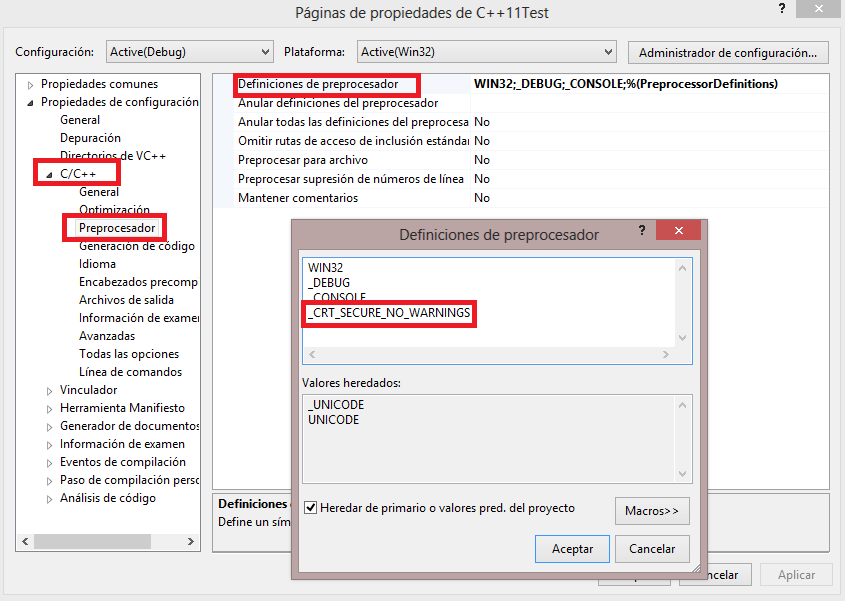Image resolution: width=845 pixels, height=601 pixels.
Task: Enable the Heredar de primario checkbox
Action: [310, 506]
